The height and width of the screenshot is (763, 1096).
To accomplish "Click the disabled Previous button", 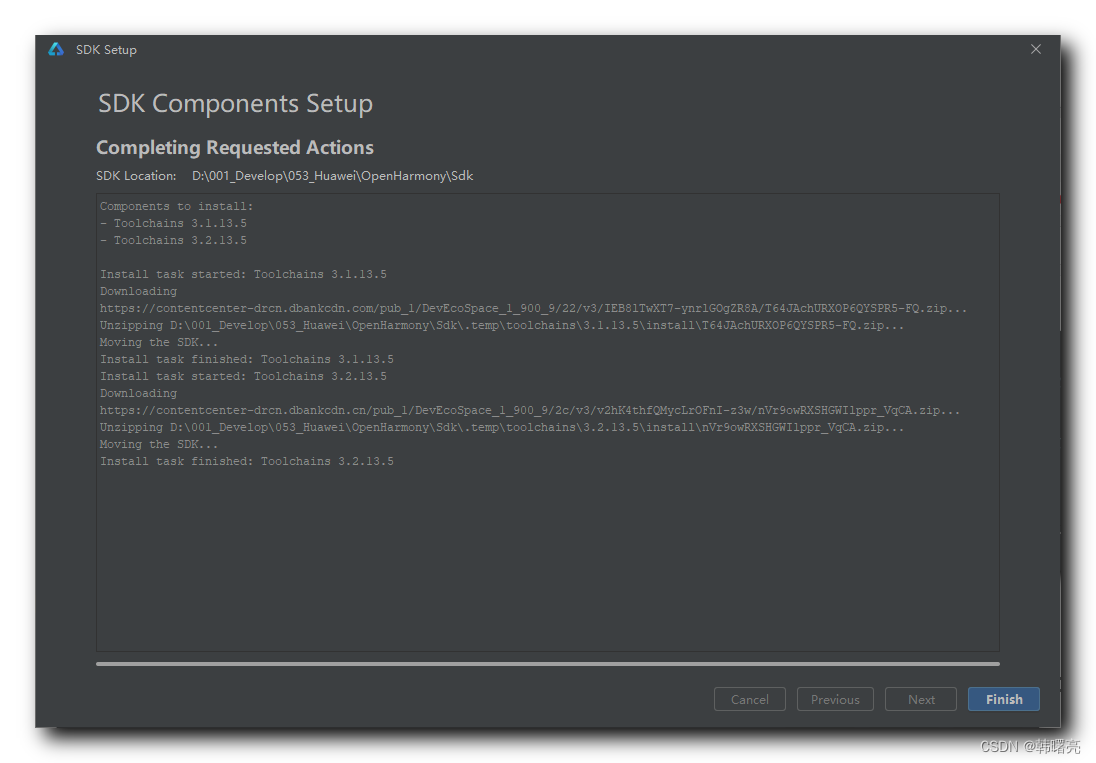I will click(835, 699).
